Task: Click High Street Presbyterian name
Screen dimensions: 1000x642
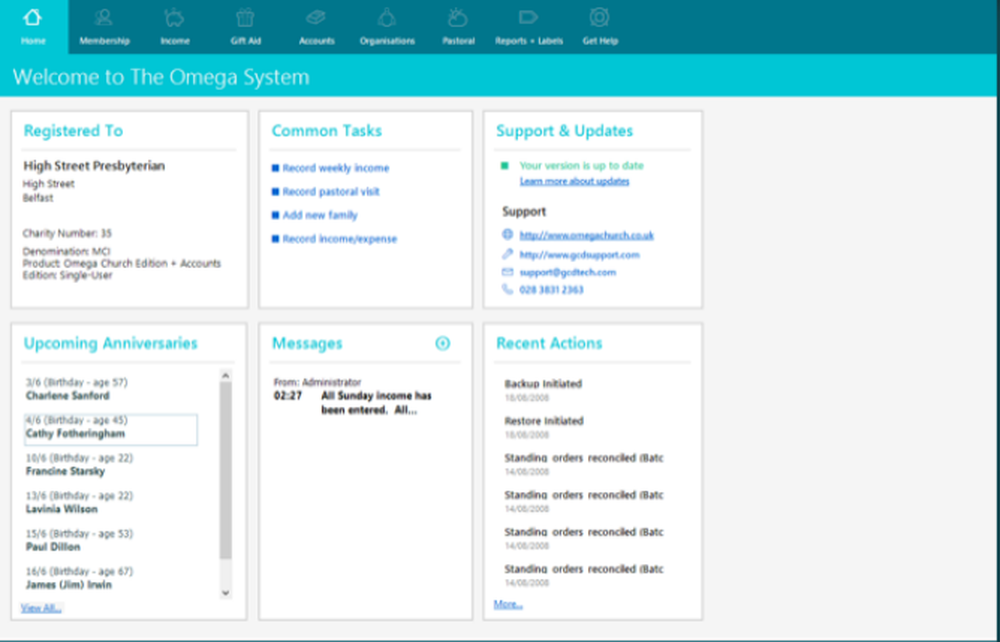Action: coord(94,166)
